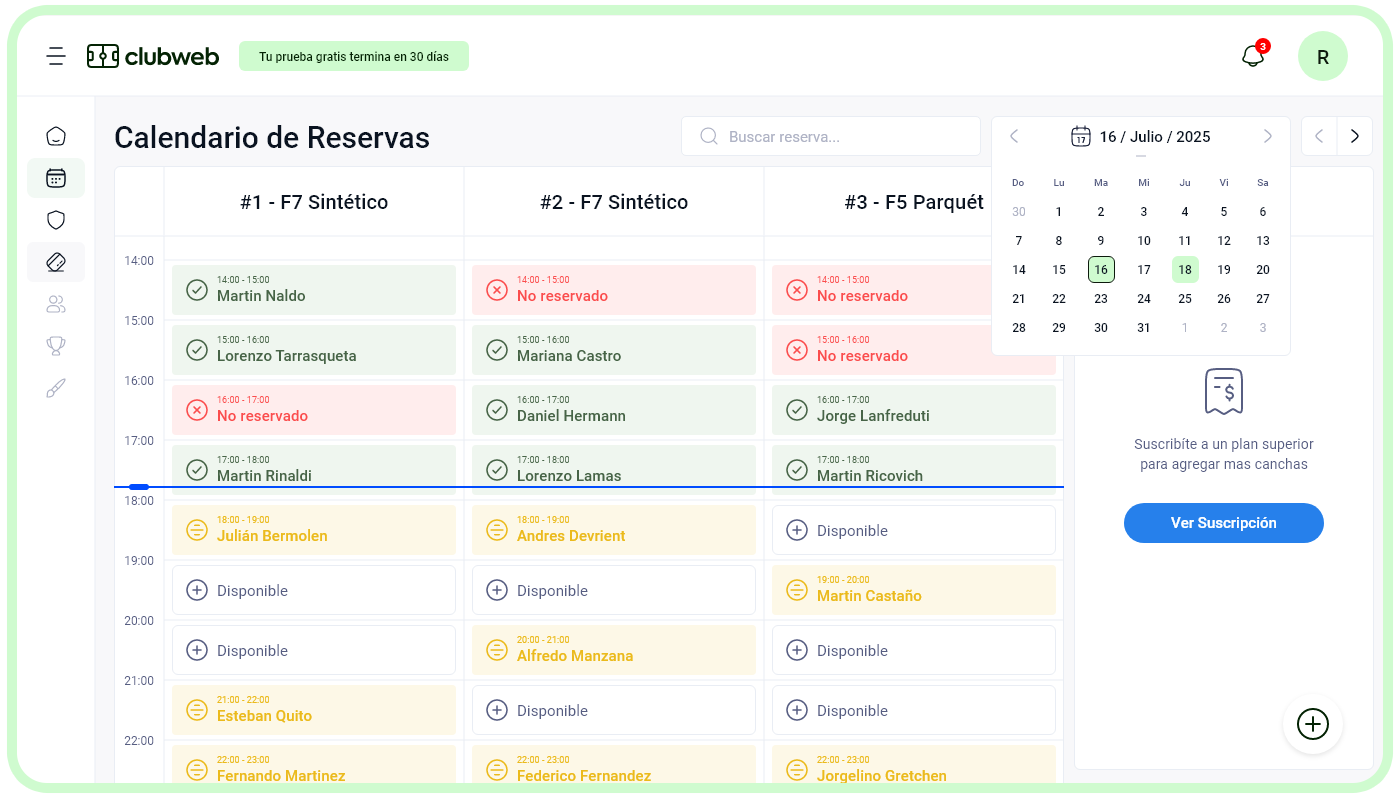Click the notification bell icon
Viewport: 1400px width, 800px height.
click(x=1252, y=56)
